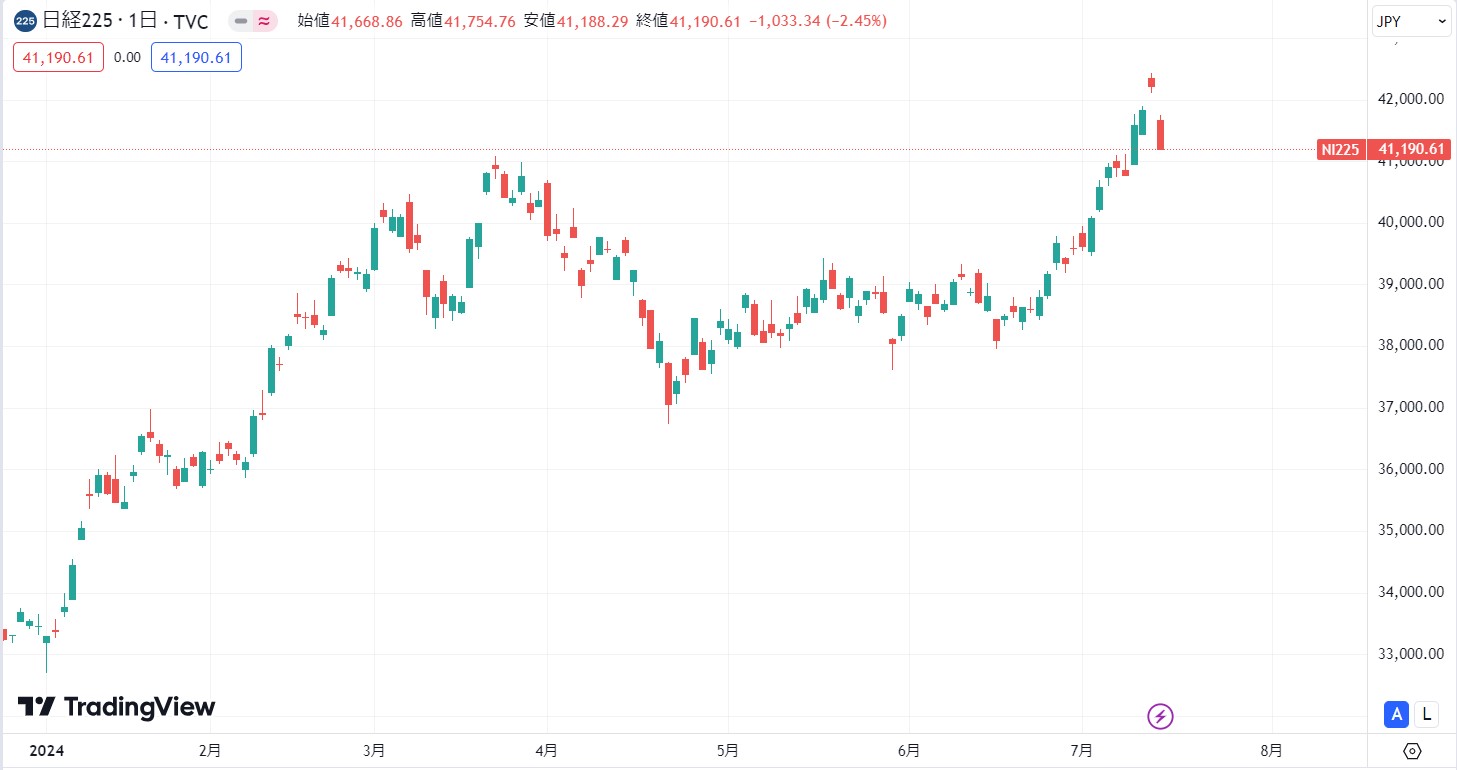Click the highest red candle above 42,000
Screen dimensions: 1457x770
tap(1151, 82)
